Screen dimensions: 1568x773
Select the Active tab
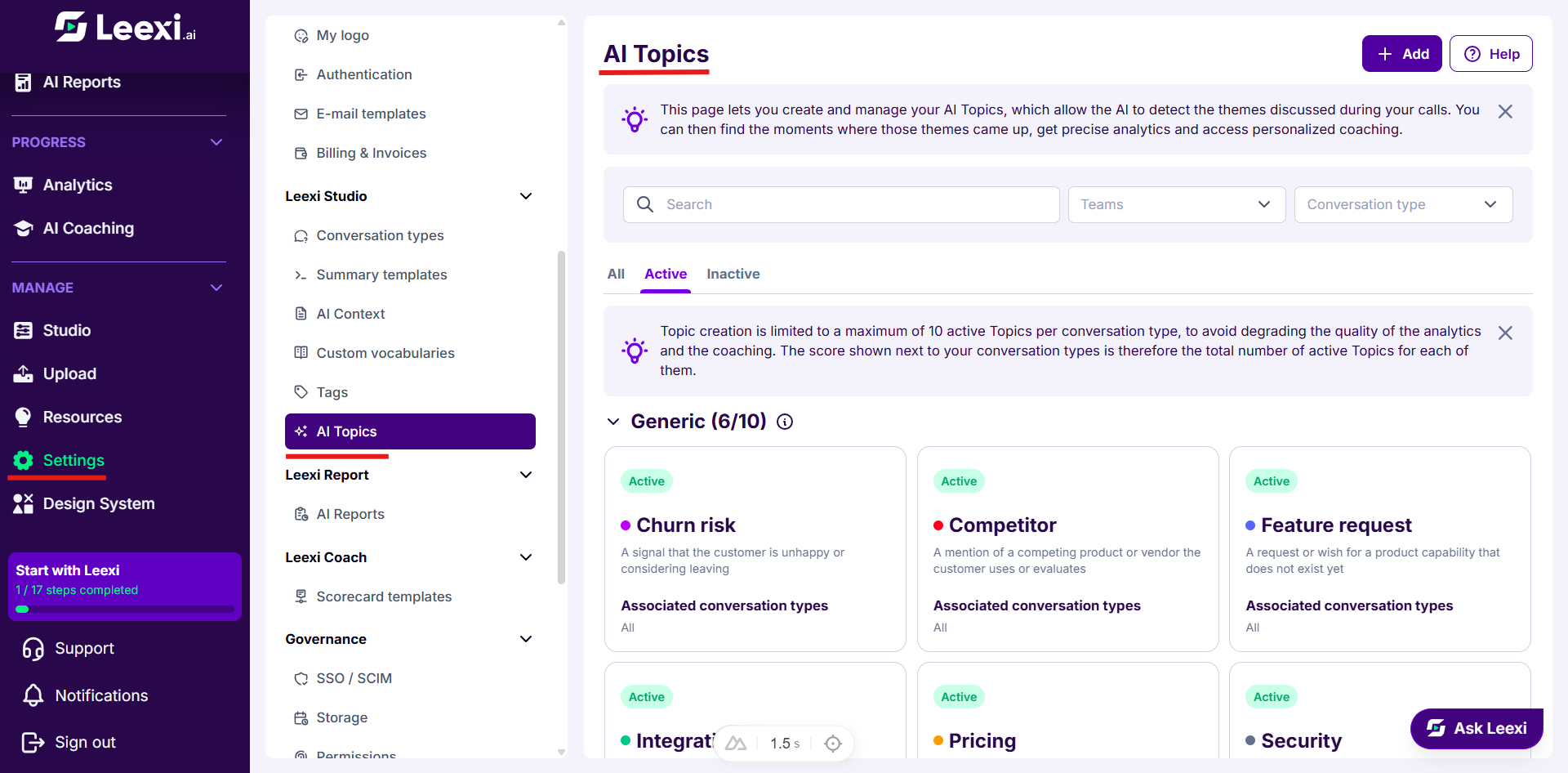[x=666, y=274]
